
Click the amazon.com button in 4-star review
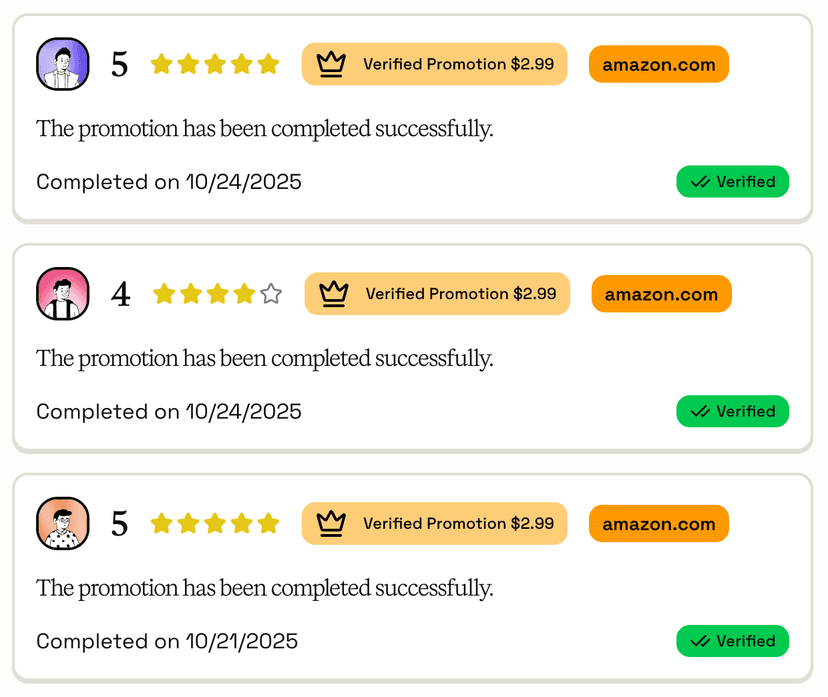661,295
